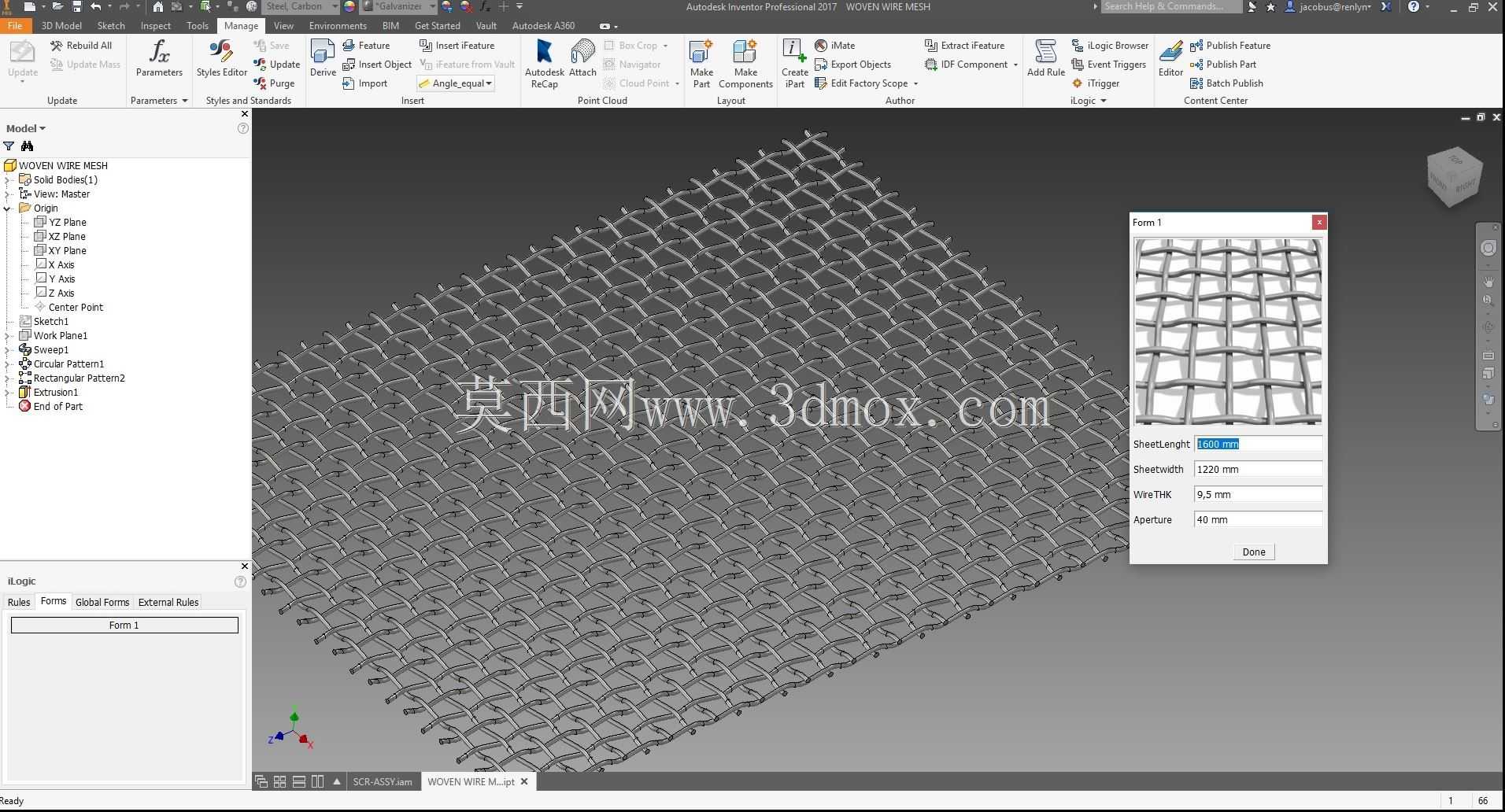Click the Purge styles tool
The image size is (1505, 812).
coord(274,83)
